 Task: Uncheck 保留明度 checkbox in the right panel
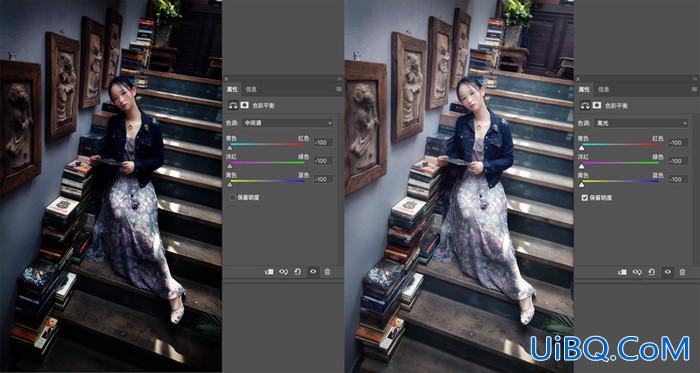584,197
